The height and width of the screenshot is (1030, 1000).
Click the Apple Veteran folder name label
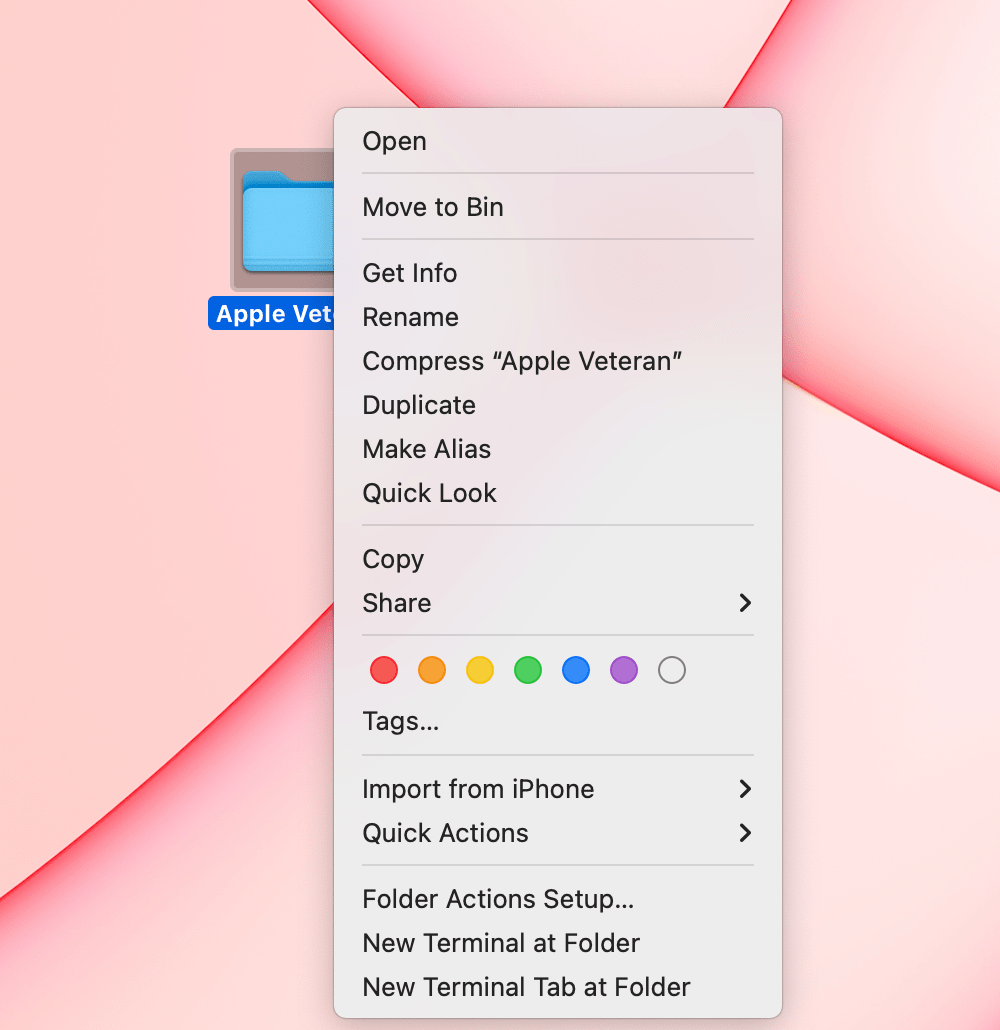[x=272, y=313]
